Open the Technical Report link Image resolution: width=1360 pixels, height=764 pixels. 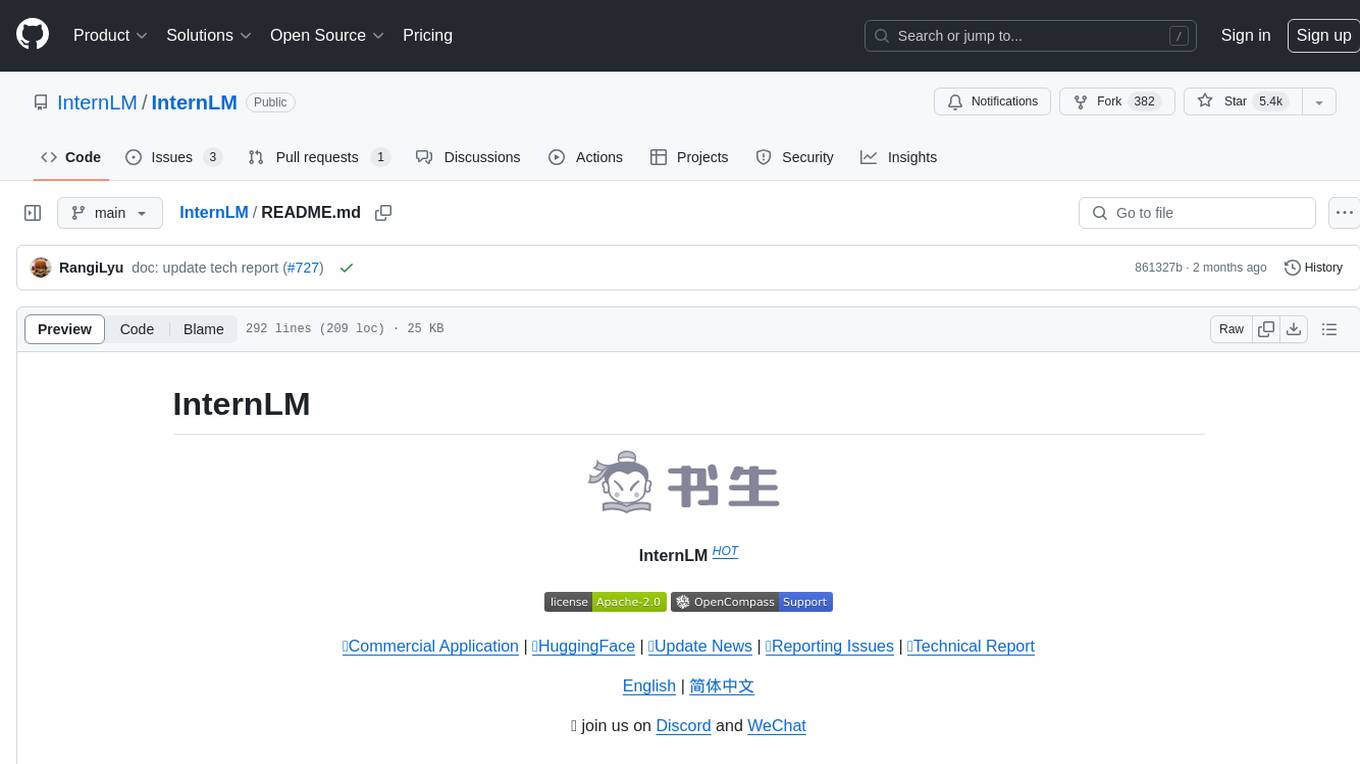coord(971,646)
